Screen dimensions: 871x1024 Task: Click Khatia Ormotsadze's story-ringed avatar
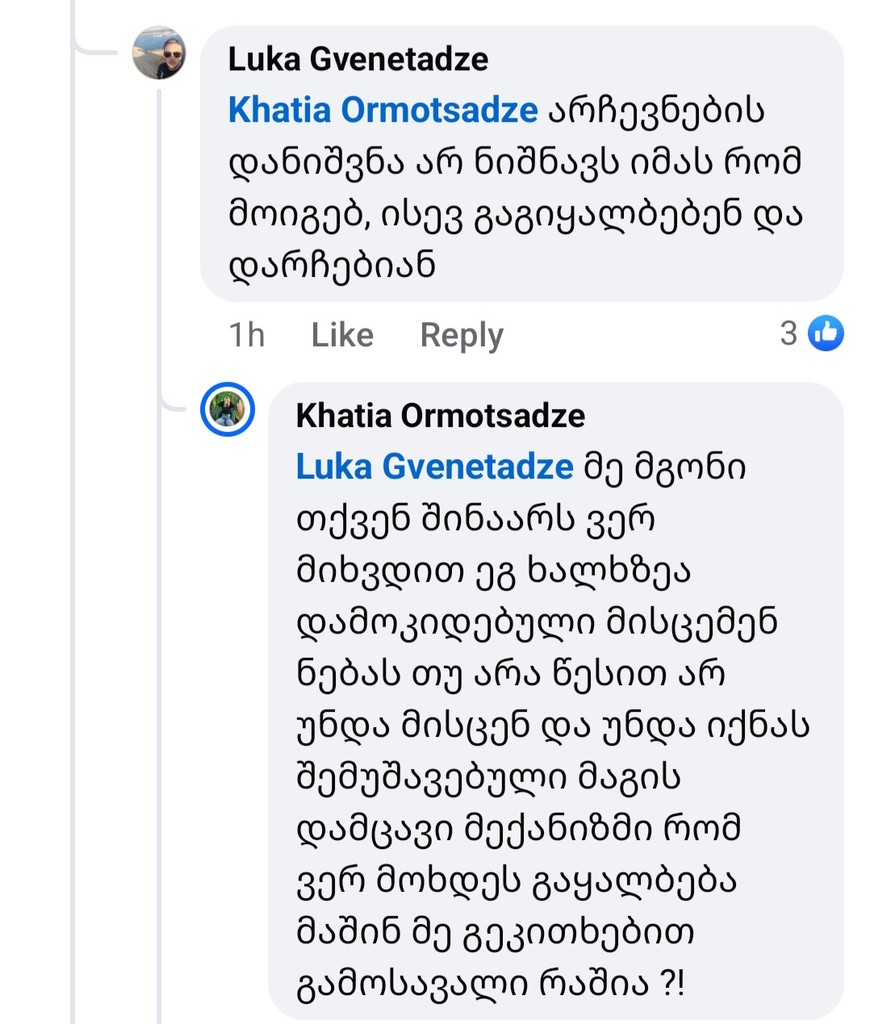[228, 410]
